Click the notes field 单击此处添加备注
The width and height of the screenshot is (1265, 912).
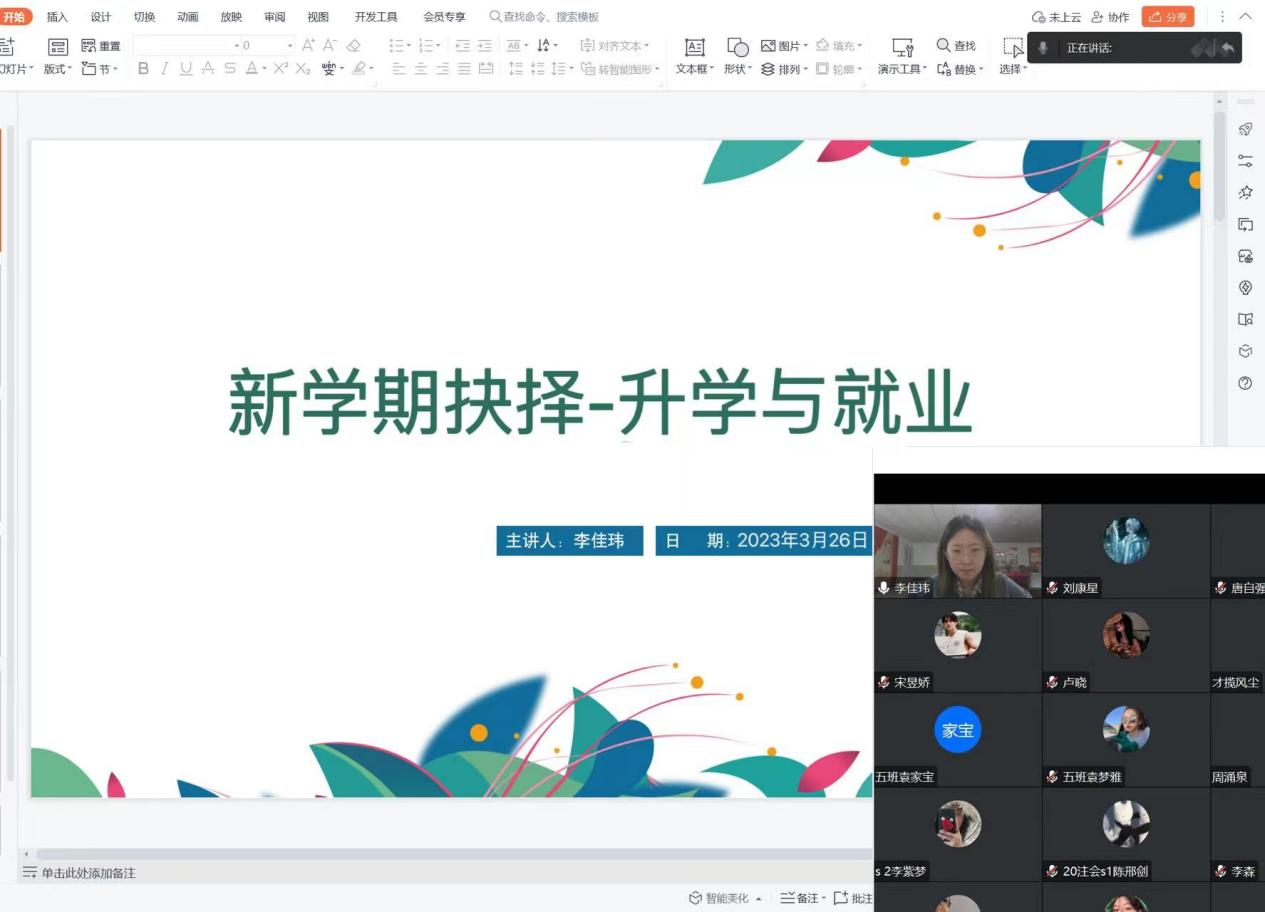88,873
